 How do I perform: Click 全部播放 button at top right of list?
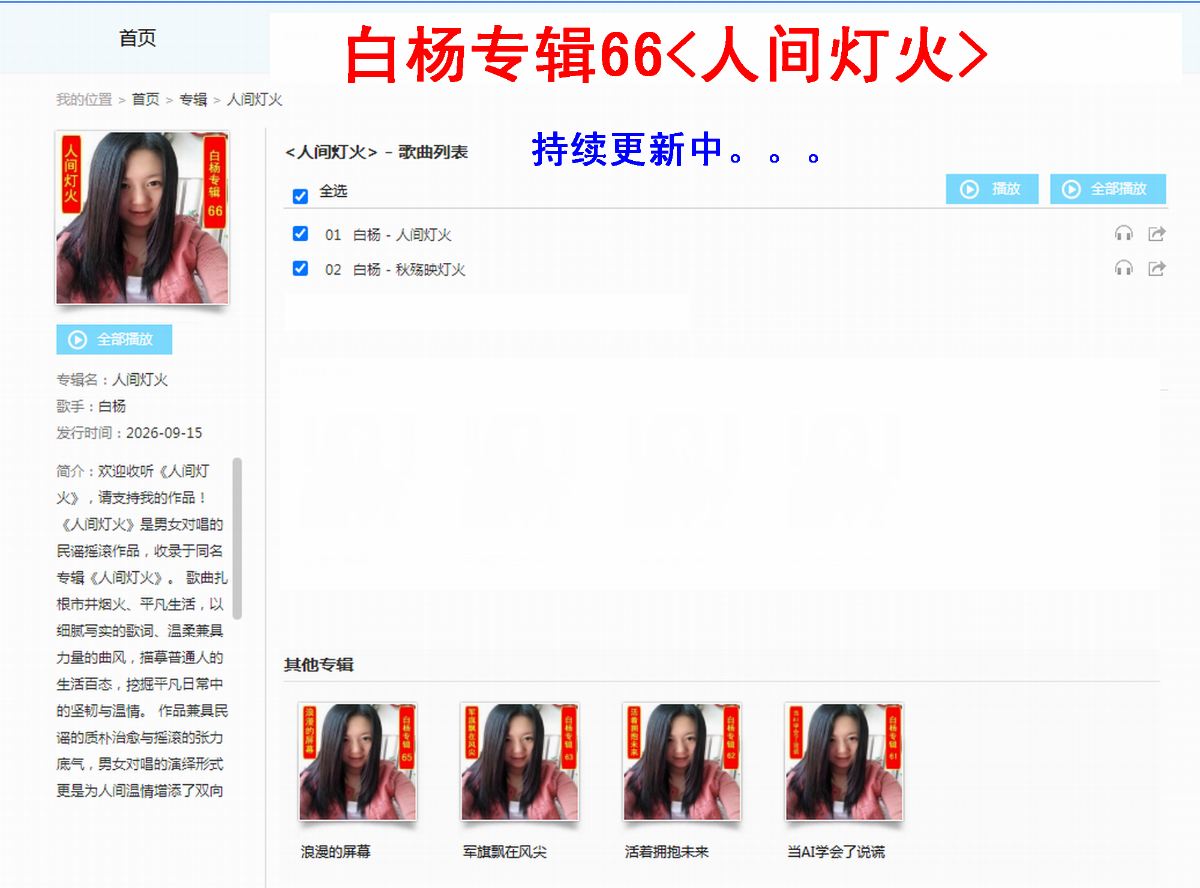1108,189
